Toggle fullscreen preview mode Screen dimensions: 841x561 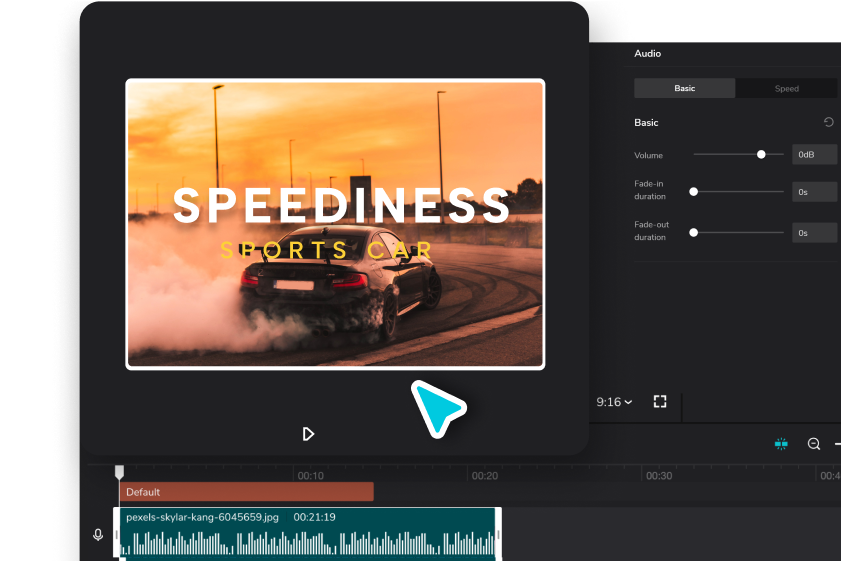[660, 402]
